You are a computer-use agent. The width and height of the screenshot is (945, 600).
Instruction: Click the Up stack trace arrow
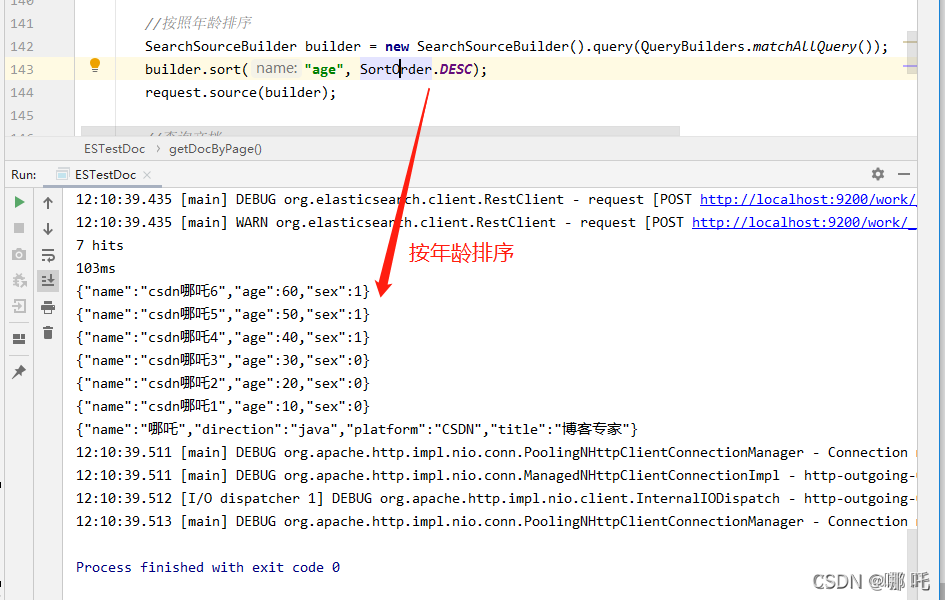48,203
